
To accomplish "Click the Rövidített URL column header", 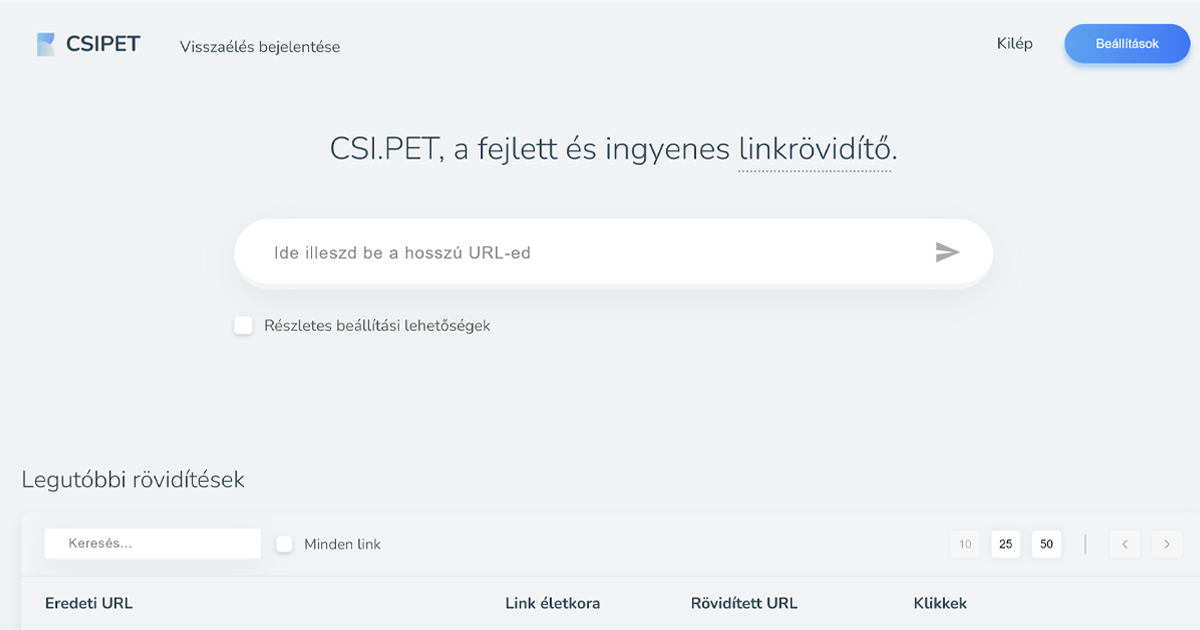I will 744,603.
